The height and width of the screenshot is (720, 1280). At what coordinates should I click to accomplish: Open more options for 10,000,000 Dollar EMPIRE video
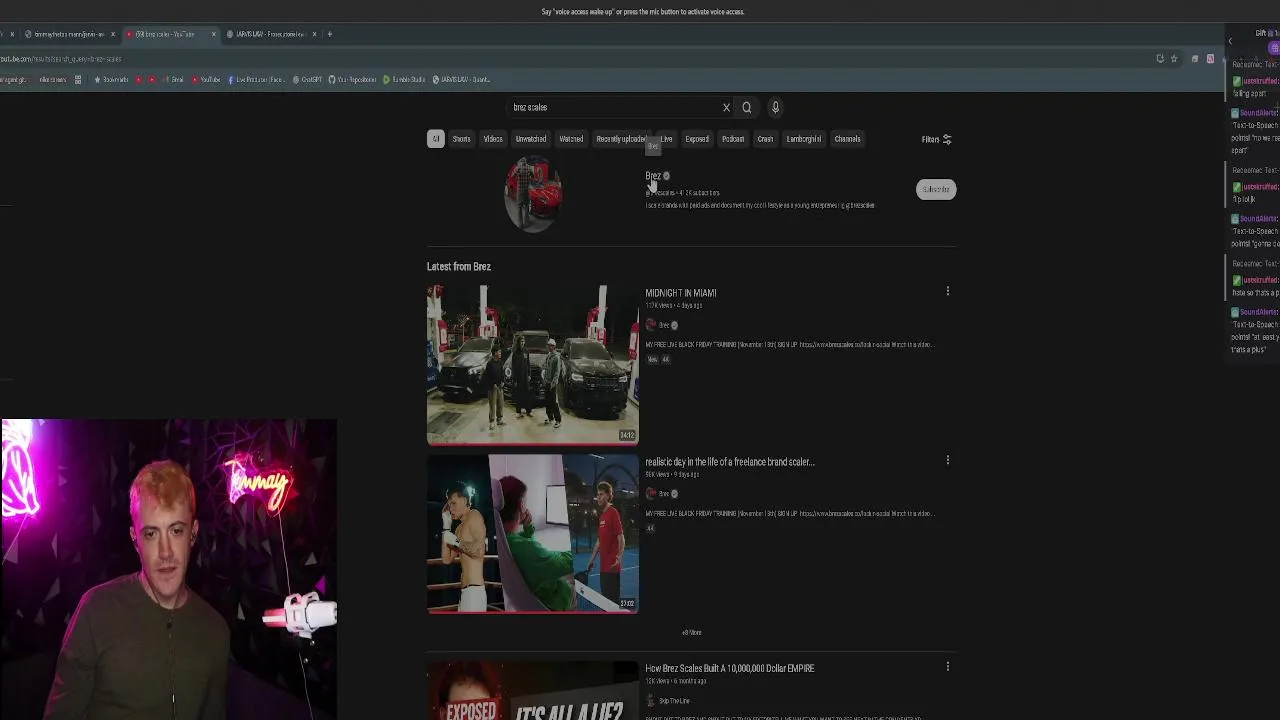pos(947,667)
